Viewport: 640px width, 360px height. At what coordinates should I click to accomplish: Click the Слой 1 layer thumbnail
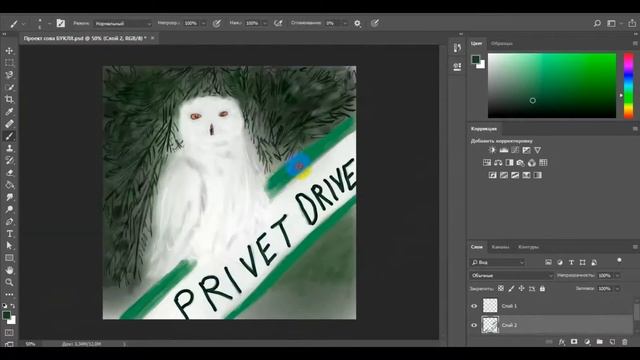490,306
